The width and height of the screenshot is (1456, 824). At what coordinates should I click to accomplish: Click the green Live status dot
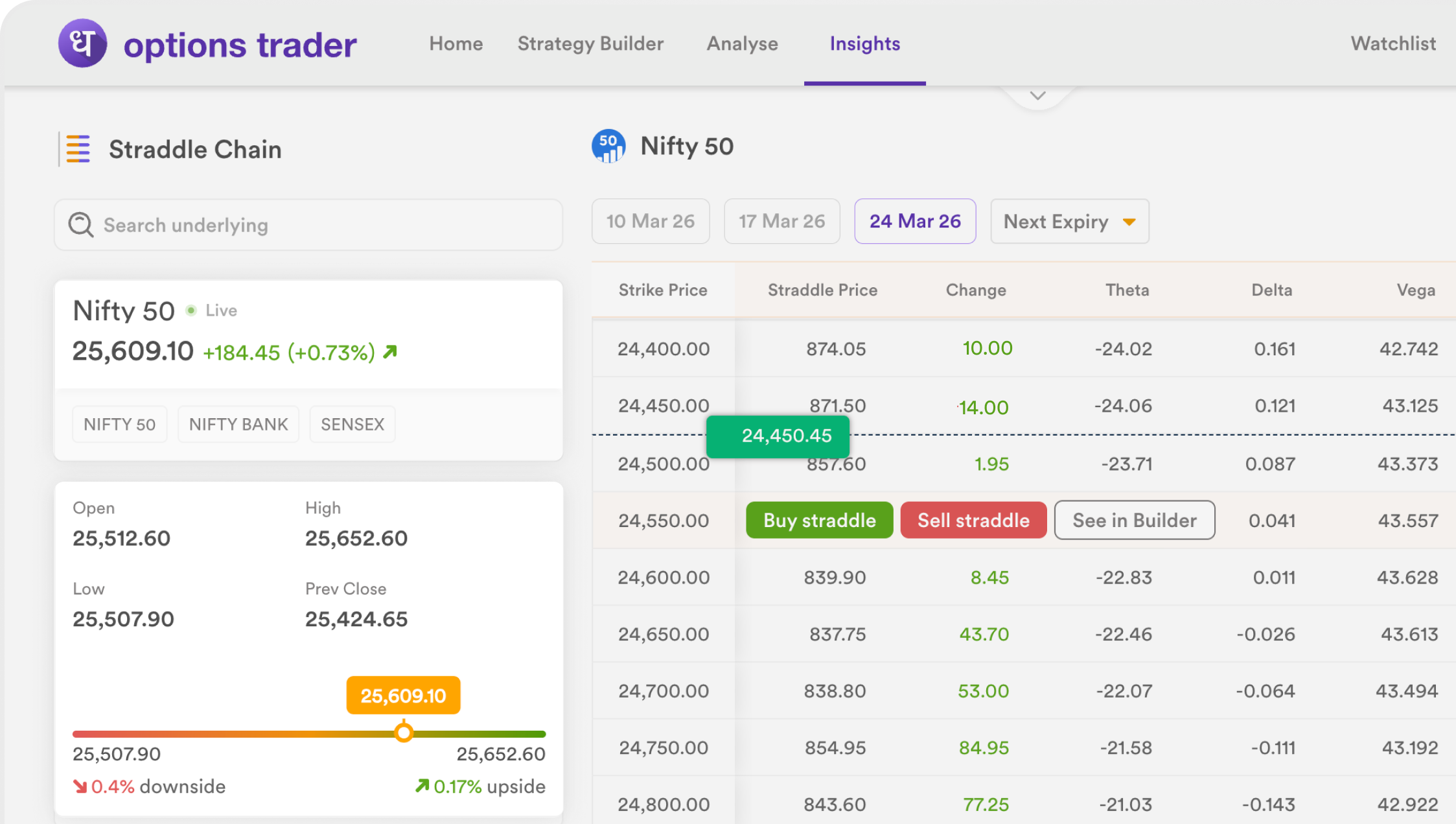pos(191,311)
